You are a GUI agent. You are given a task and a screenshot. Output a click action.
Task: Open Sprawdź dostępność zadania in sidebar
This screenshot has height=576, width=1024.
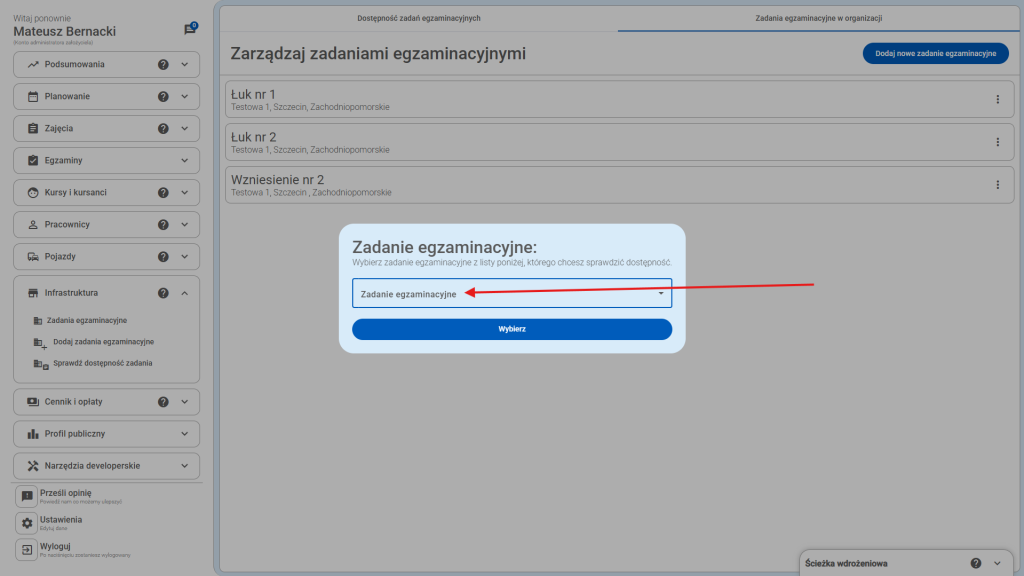(x=102, y=363)
